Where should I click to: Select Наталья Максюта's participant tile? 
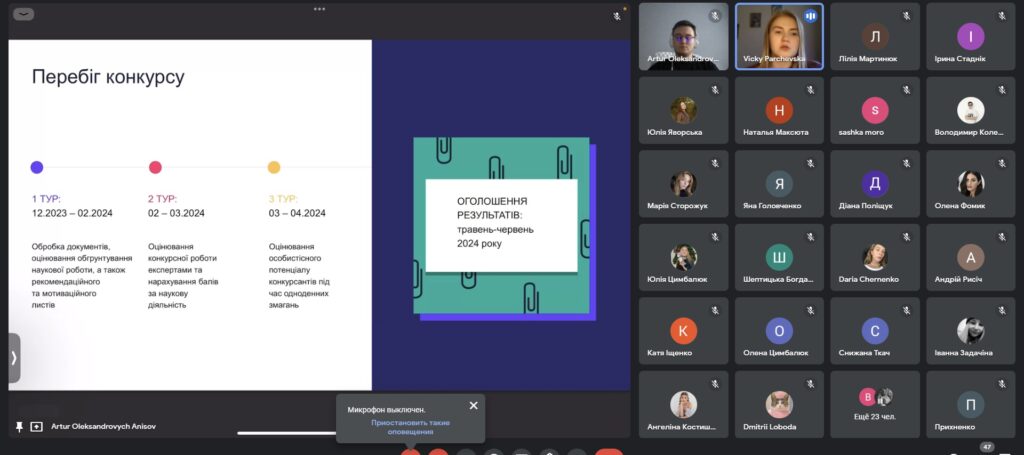(779, 110)
